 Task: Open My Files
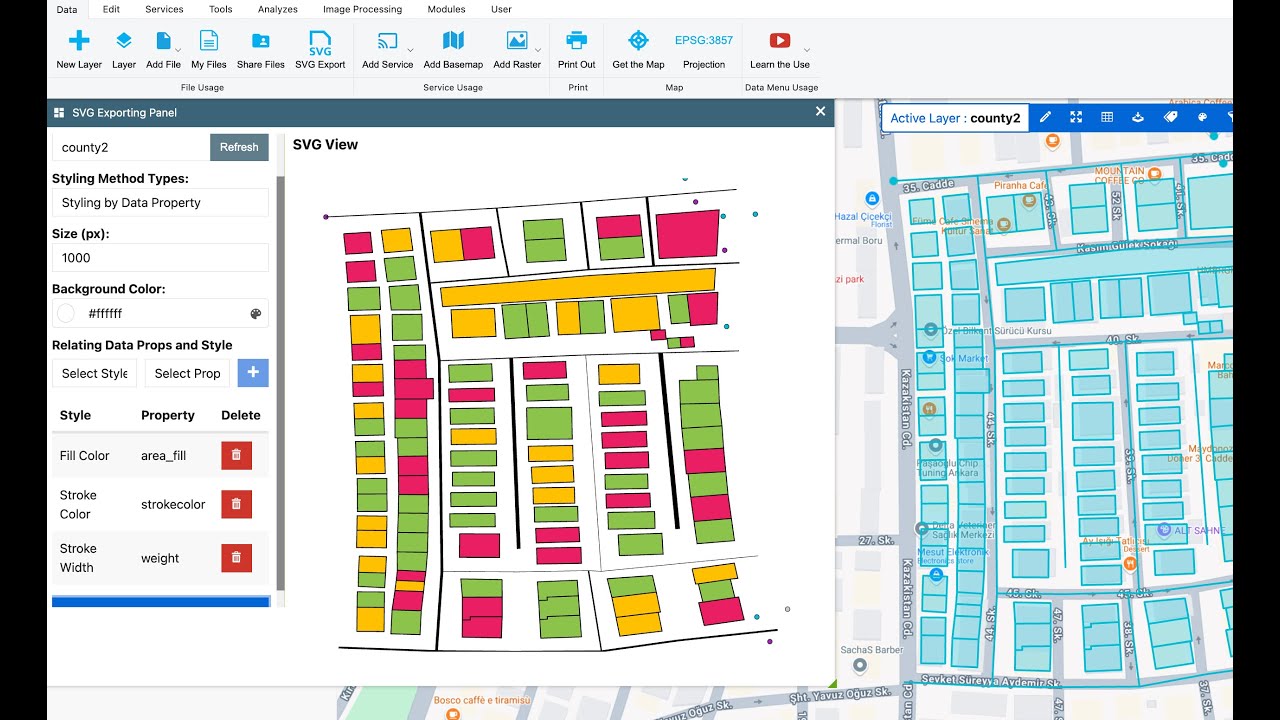[209, 41]
